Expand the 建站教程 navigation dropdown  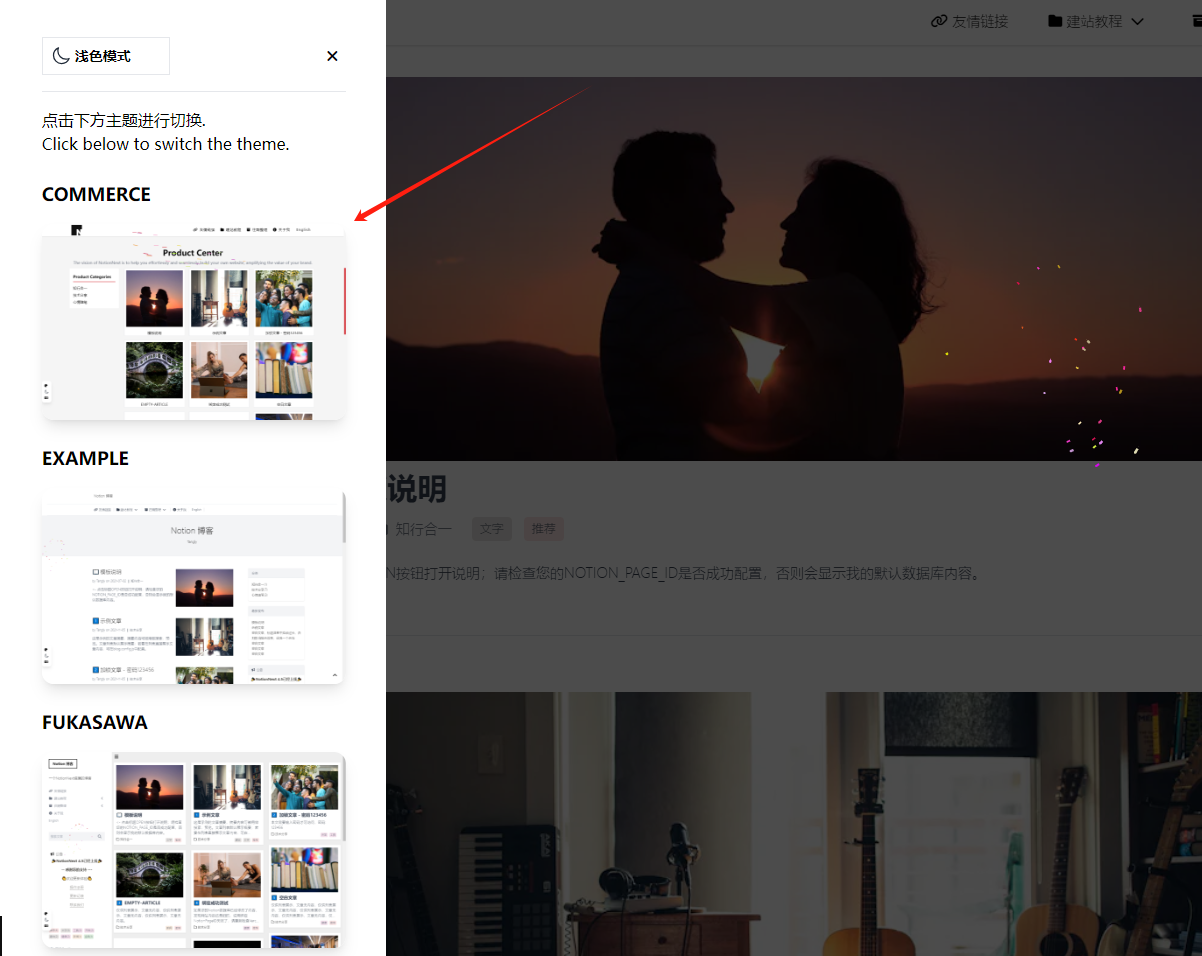(x=1096, y=21)
